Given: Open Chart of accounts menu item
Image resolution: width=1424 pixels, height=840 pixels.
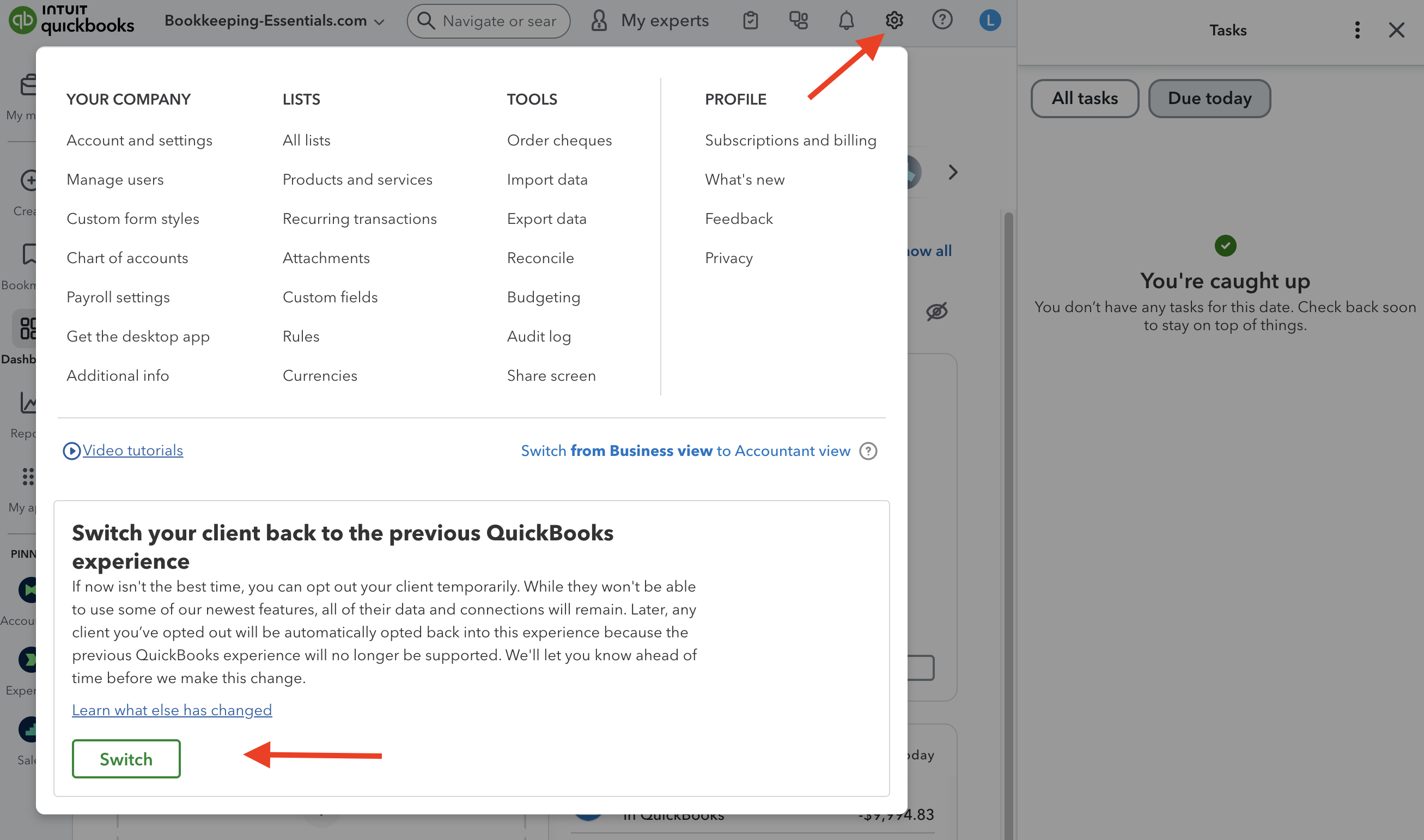Looking at the screenshot, I should pyautogui.click(x=127, y=258).
